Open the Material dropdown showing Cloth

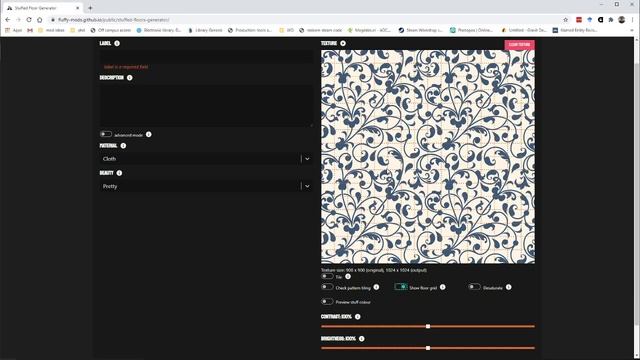207,159
